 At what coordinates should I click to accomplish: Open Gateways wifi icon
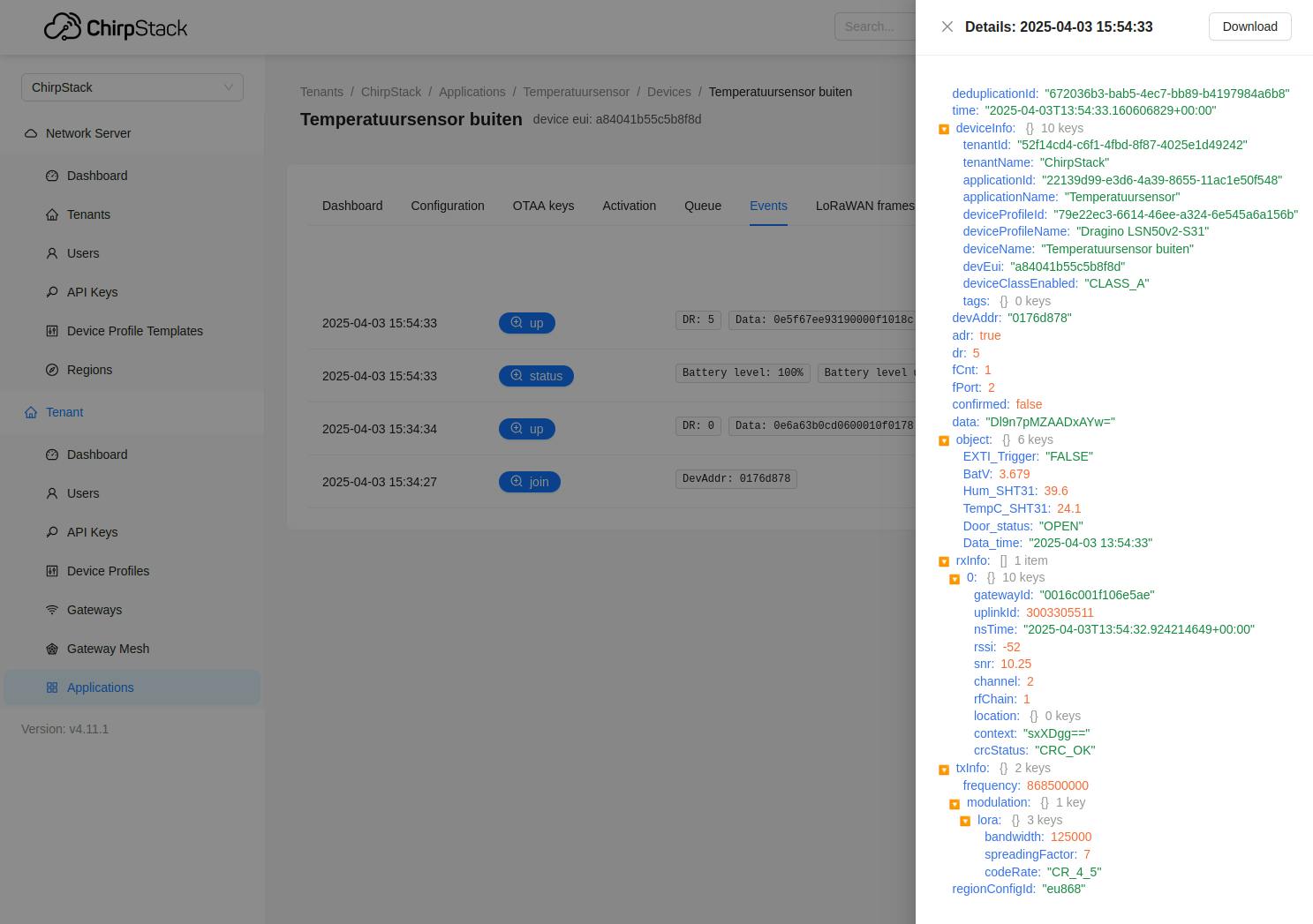(52, 610)
